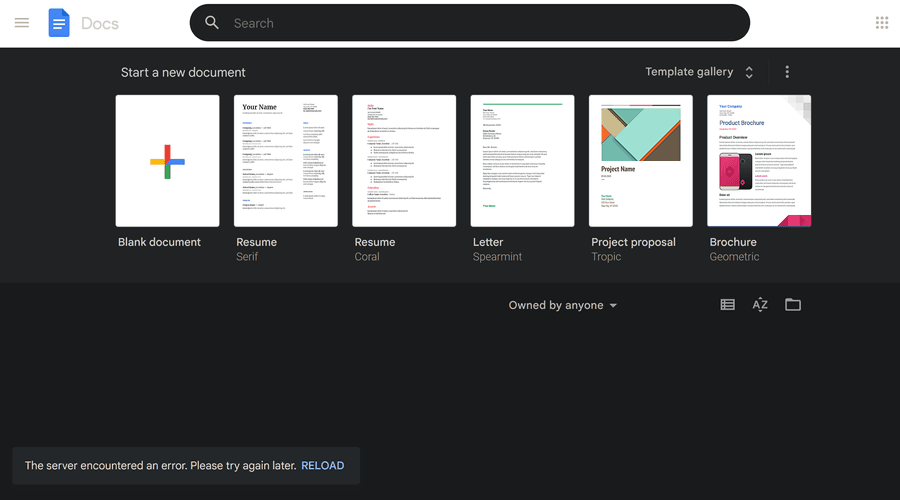Viewport: 900px width, 500px height.
Task: Open the main menu hamburger icon
Action: [x=22, y=23]
